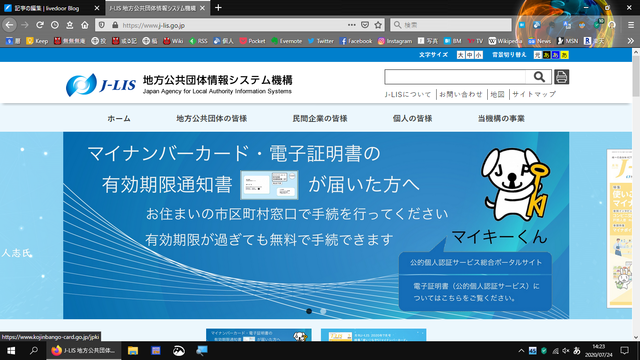Bookmark this page with the star icon
Image resolution: width=640 pixels, height=360 pixels.
coord(378,25)
